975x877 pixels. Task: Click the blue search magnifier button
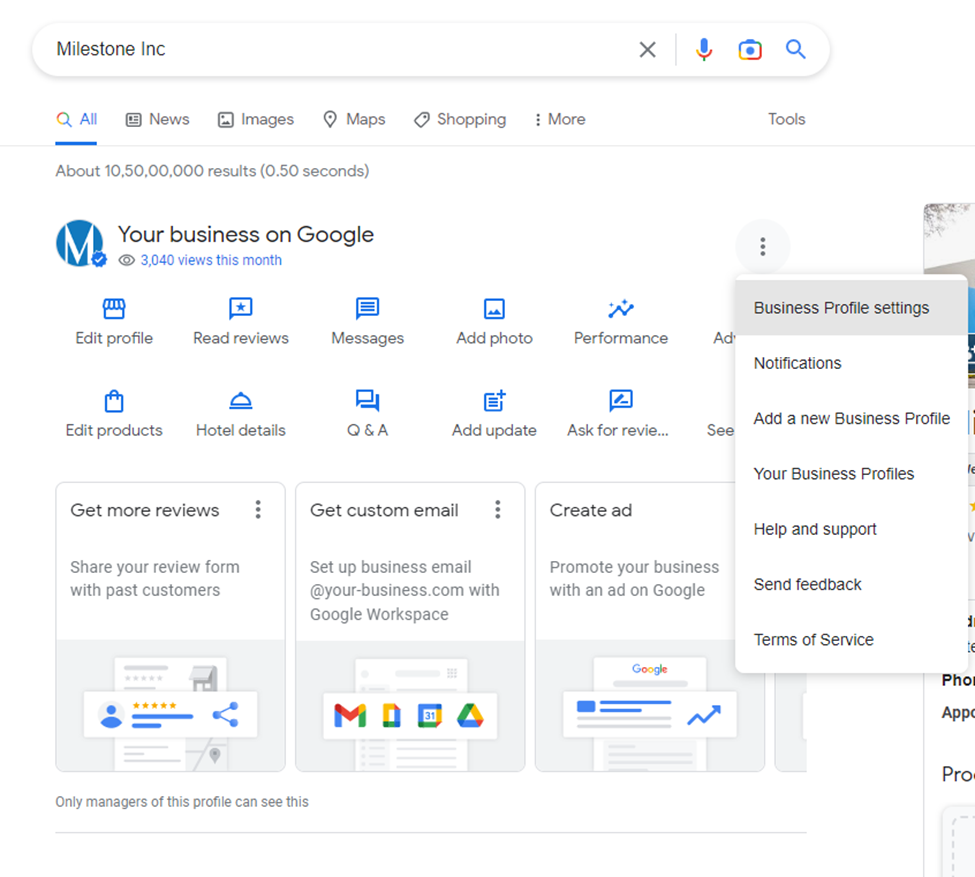(x=795, y=49)
